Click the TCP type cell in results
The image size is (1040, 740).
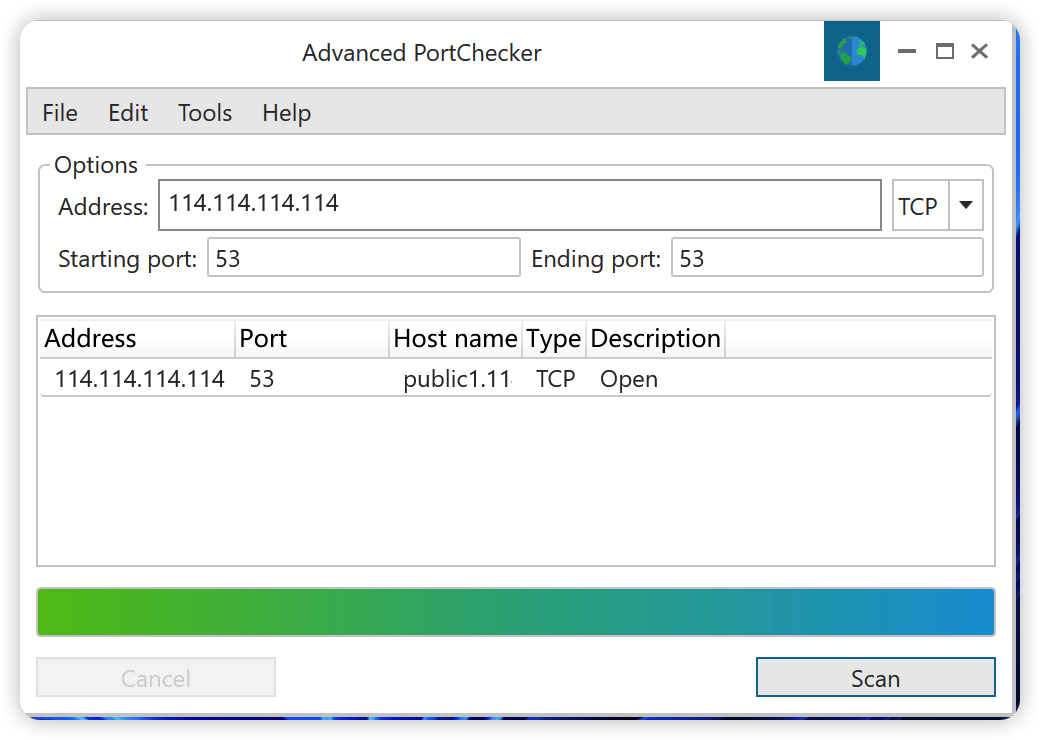(x=555, y=379)
